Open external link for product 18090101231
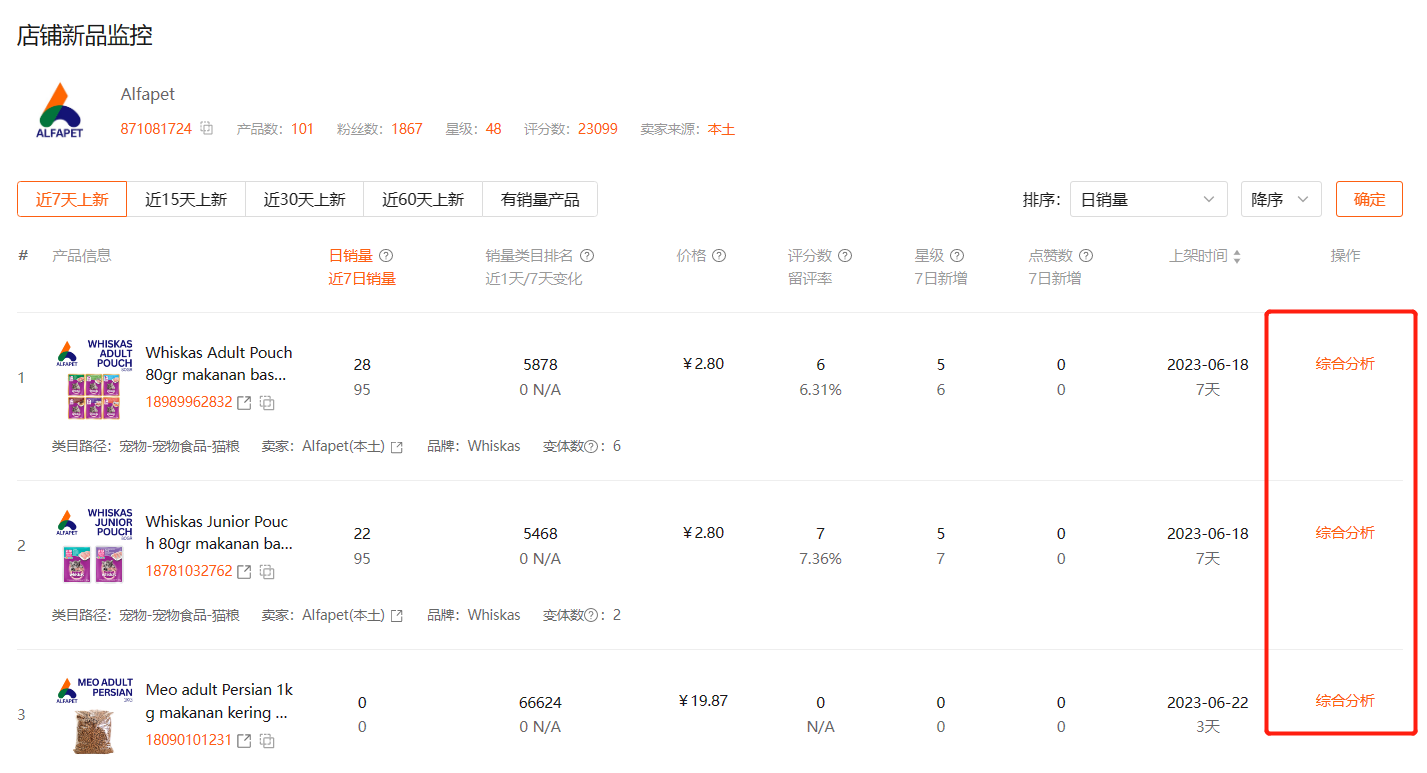The width and height of the screenshot is (1427, 773). coord(244,741)
